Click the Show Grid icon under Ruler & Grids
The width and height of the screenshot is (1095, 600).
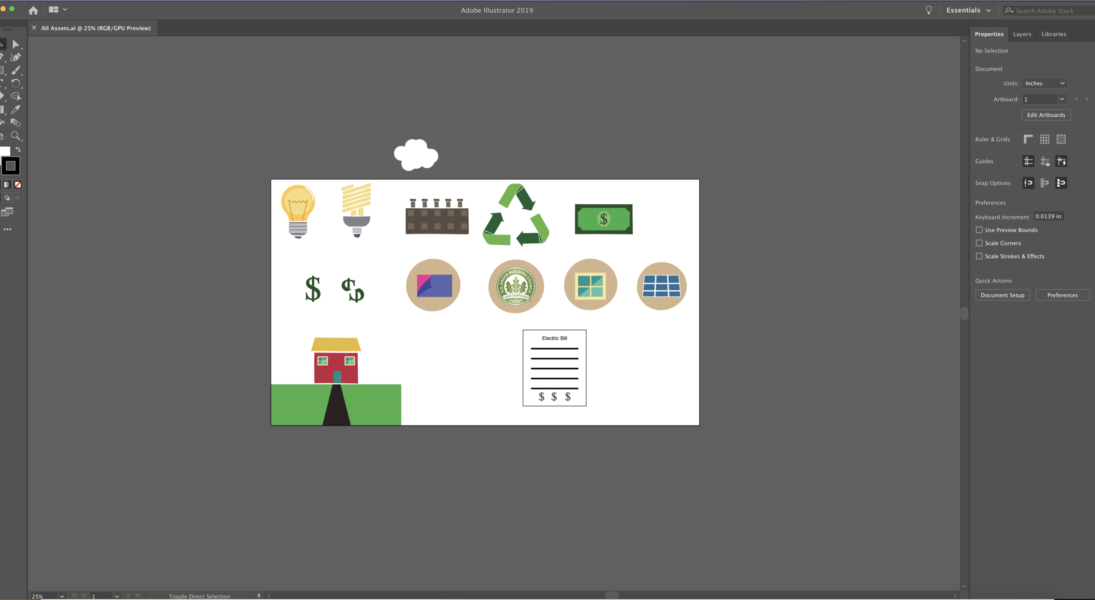[1044, 139]
